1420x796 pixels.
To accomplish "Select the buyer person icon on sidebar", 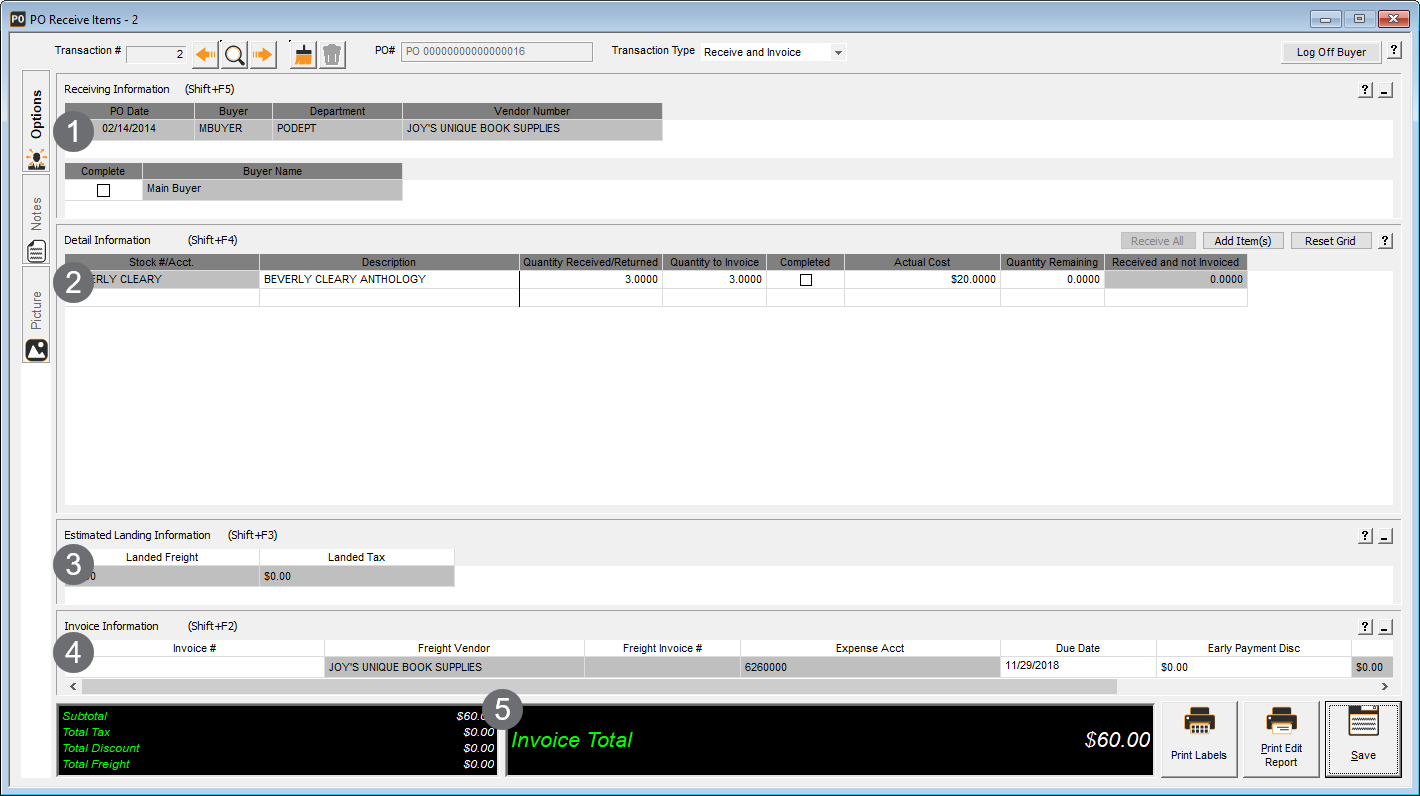I will (36, 159).
